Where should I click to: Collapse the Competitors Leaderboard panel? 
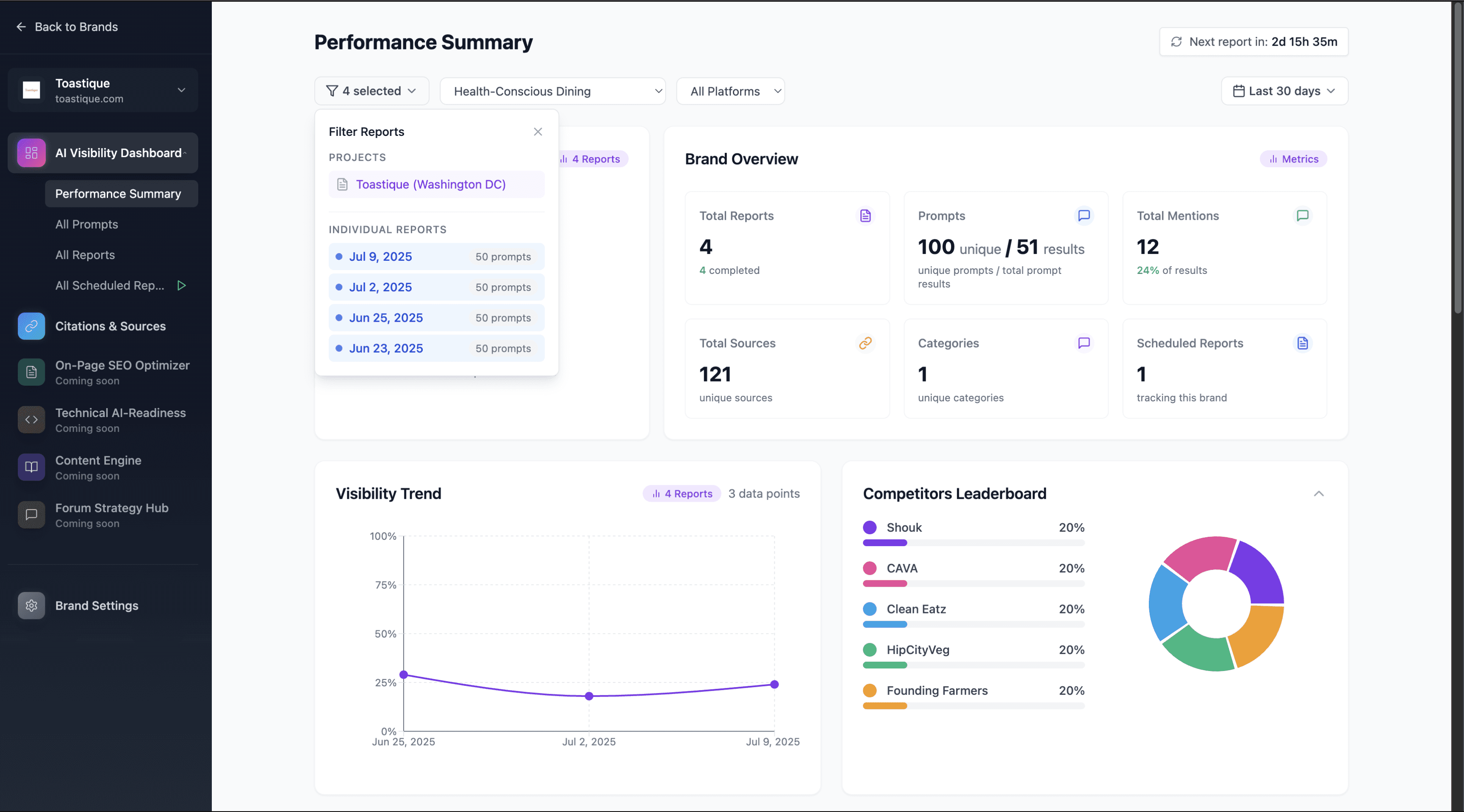coord(1319,494)
